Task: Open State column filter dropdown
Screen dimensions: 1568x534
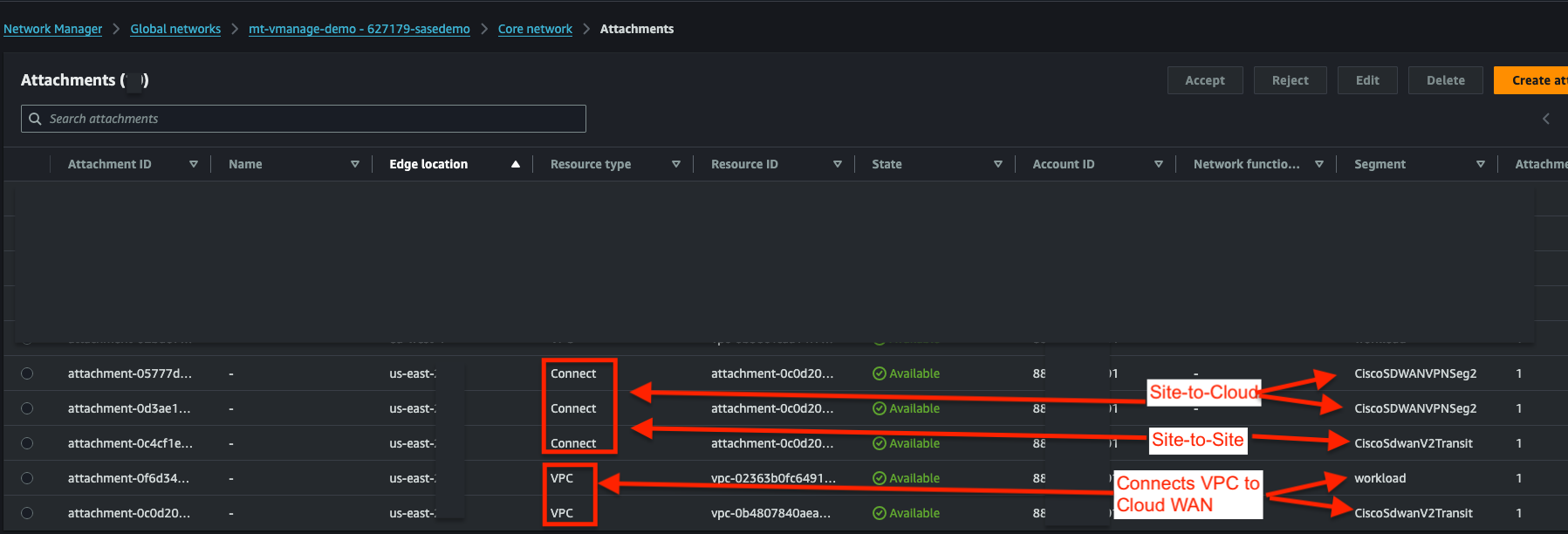Action: [998, 164]
